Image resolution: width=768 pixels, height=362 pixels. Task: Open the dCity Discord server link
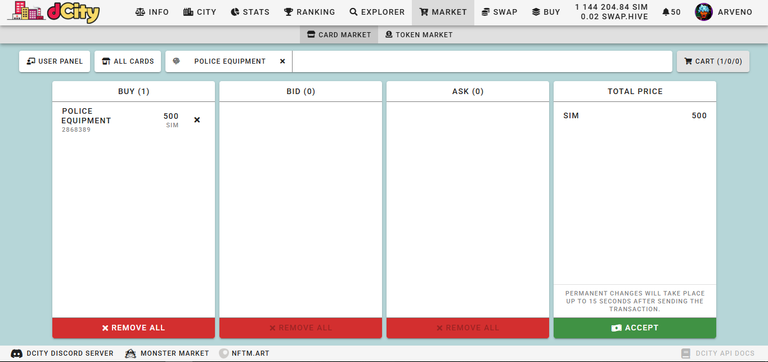click(62, 353)
